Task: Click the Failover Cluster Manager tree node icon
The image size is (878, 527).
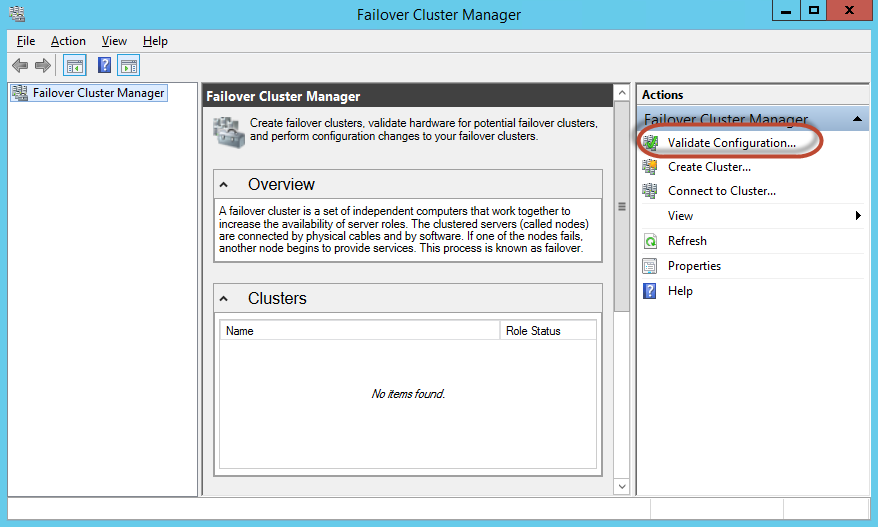Action: pos(20,93)
